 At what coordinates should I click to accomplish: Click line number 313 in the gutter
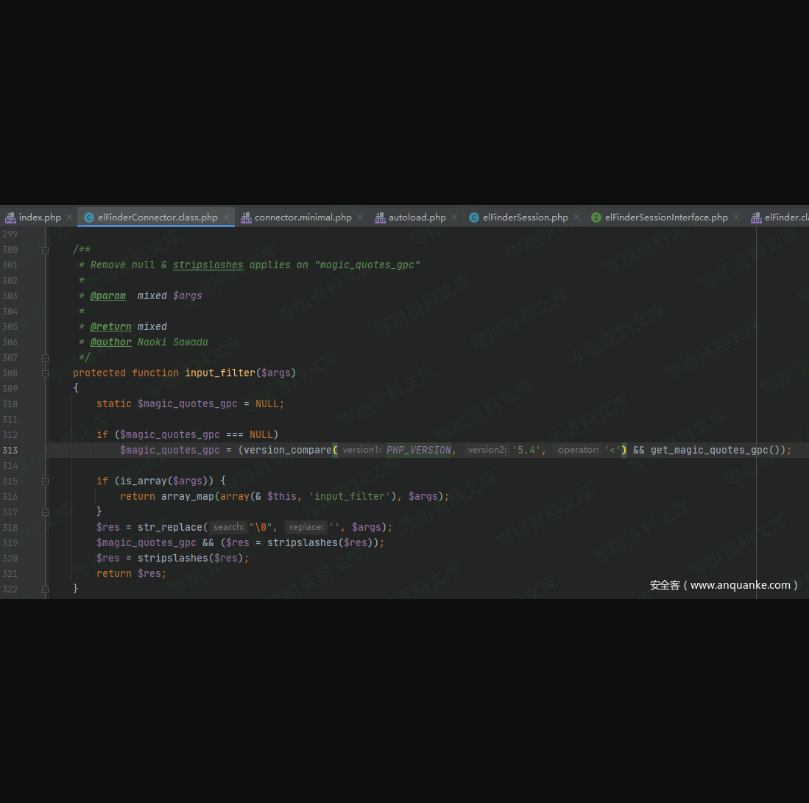10,450
